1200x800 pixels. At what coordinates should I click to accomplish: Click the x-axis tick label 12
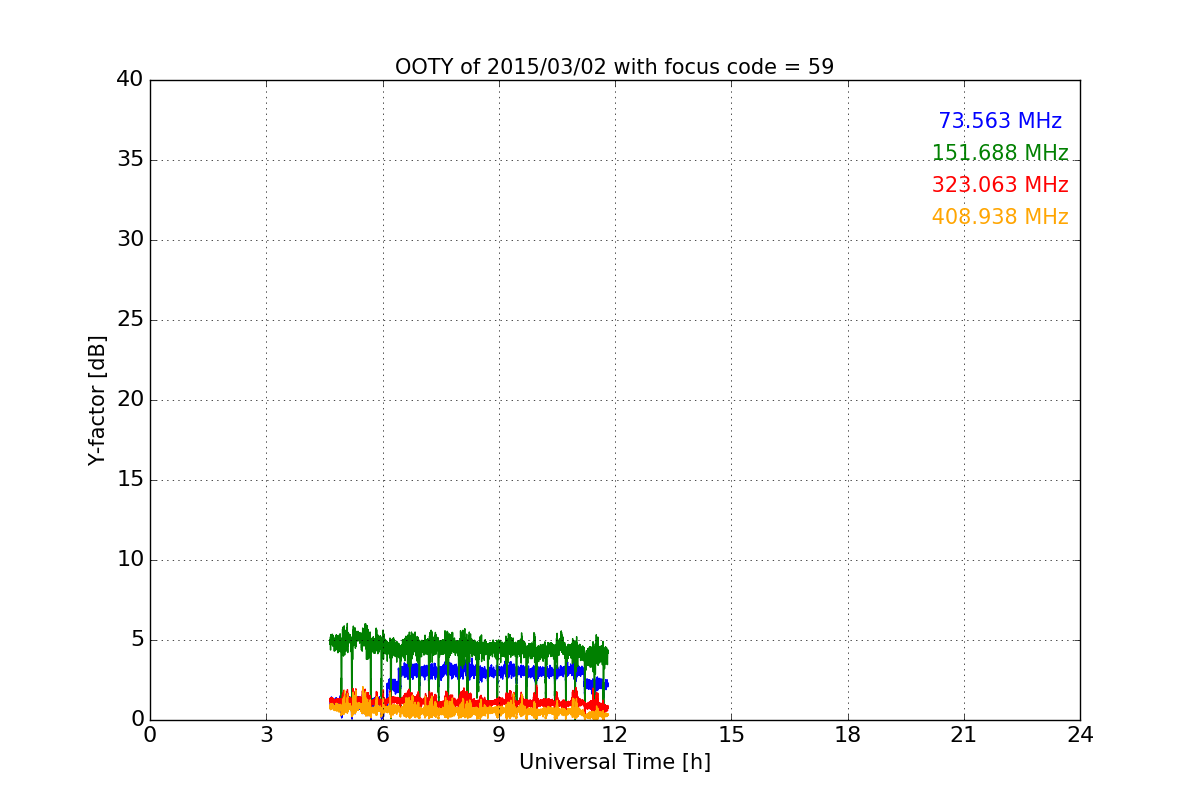[615, 735]
